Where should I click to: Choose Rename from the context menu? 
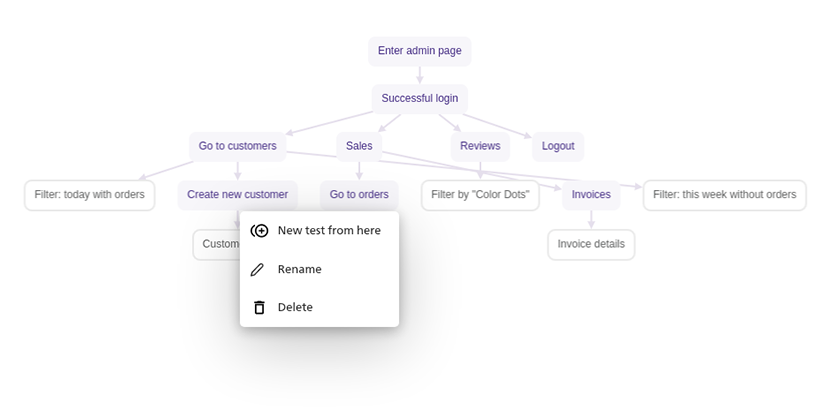coord(299,270)
